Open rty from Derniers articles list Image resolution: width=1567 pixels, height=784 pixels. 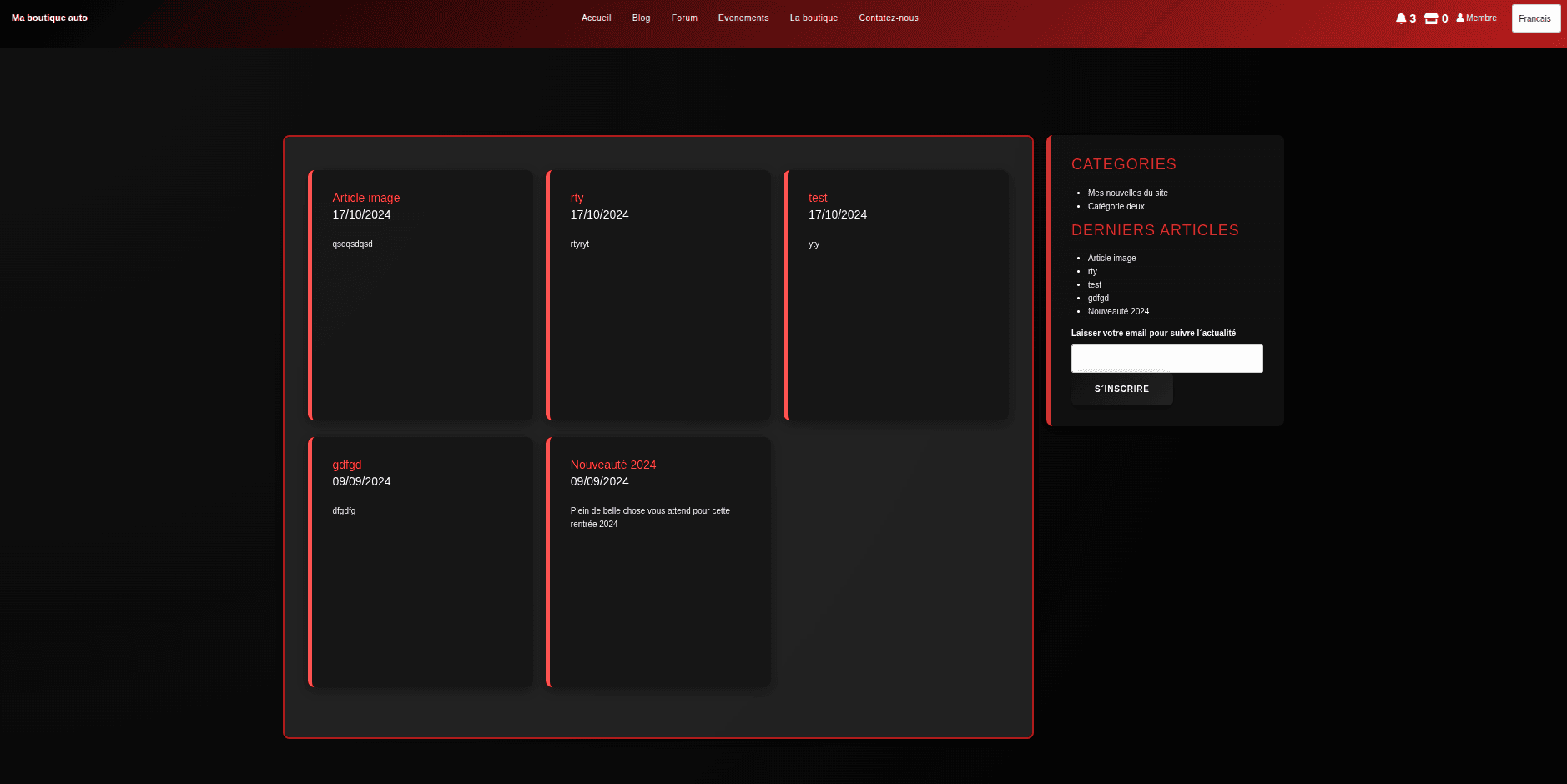point(1093,271)
